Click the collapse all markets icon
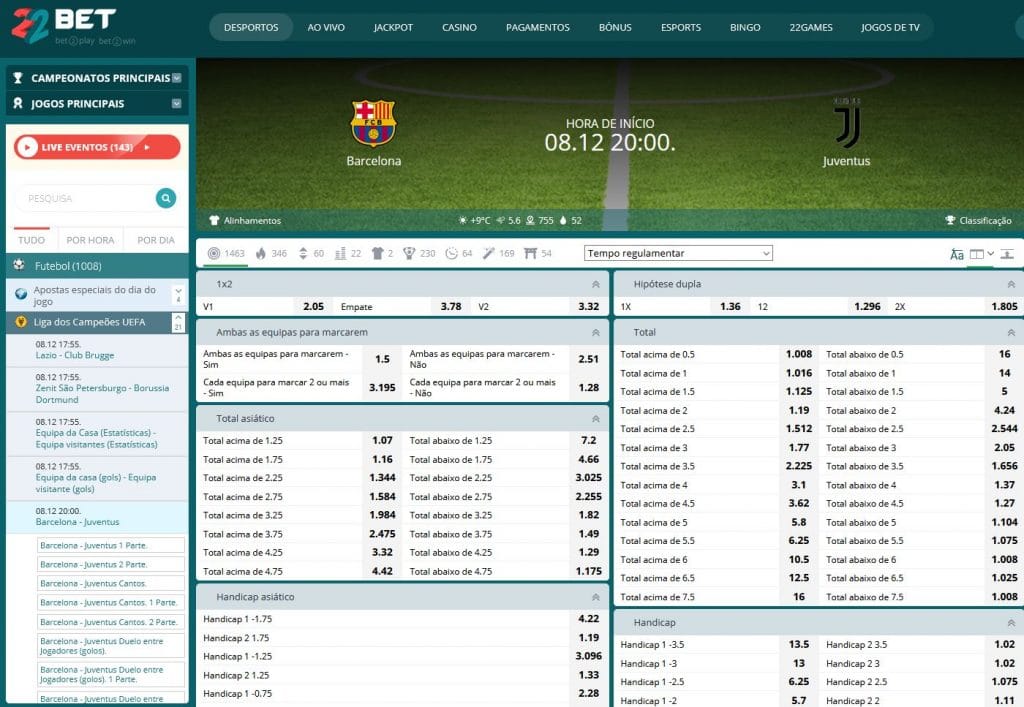The image size is (1024, 707). 1007,254
